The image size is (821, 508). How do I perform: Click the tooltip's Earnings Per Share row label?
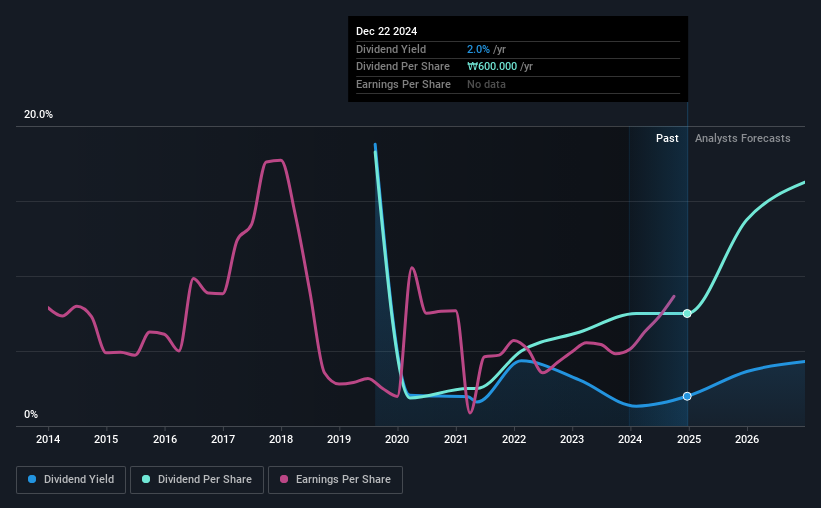tap(403, 84)
